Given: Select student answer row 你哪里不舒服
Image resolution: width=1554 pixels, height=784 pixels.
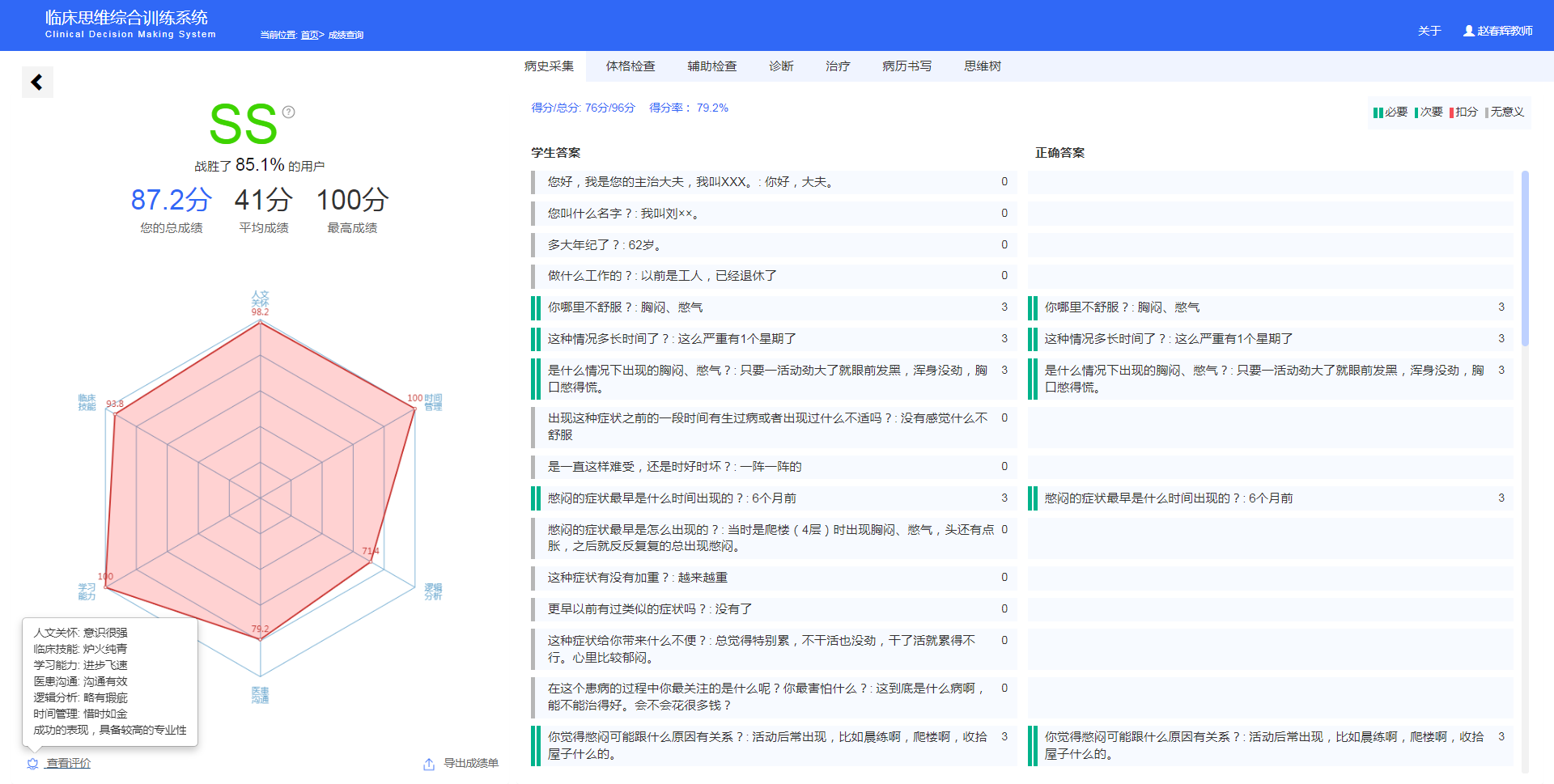Looking at the screenshot, I should (x=774, y=307).
